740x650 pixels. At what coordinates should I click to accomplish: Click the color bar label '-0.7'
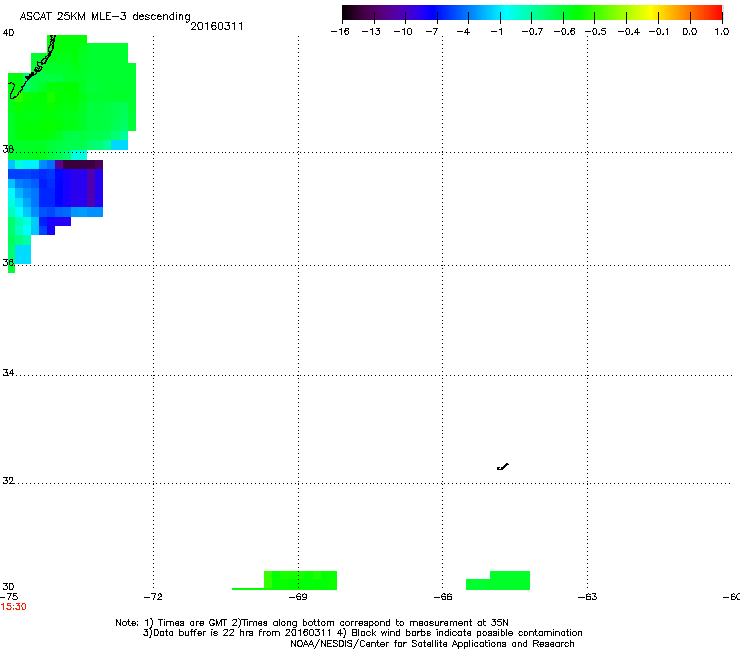pyautogui.click(x=532, y=32)
